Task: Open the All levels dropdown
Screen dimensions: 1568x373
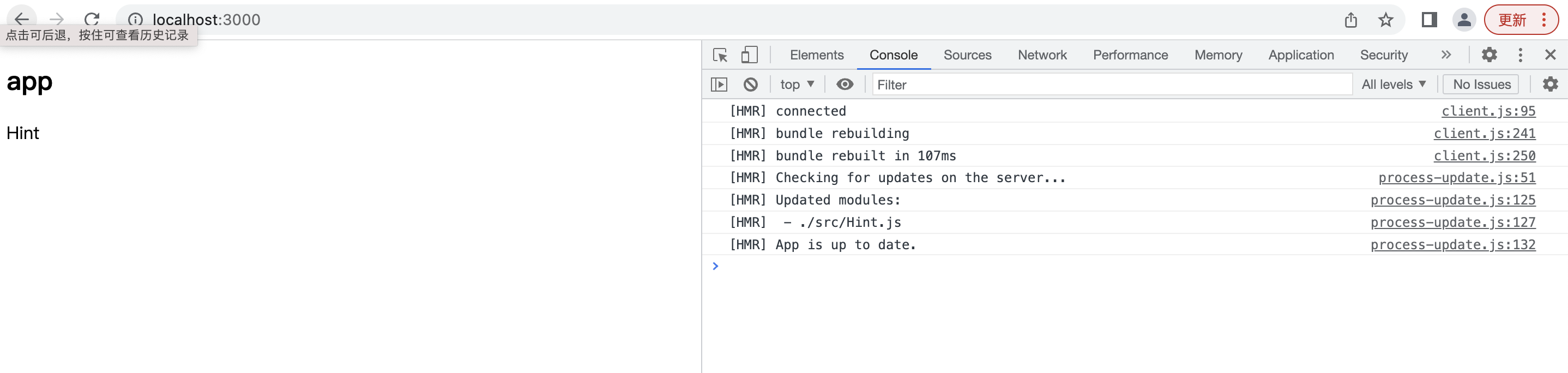Action: coord(1394,85)
